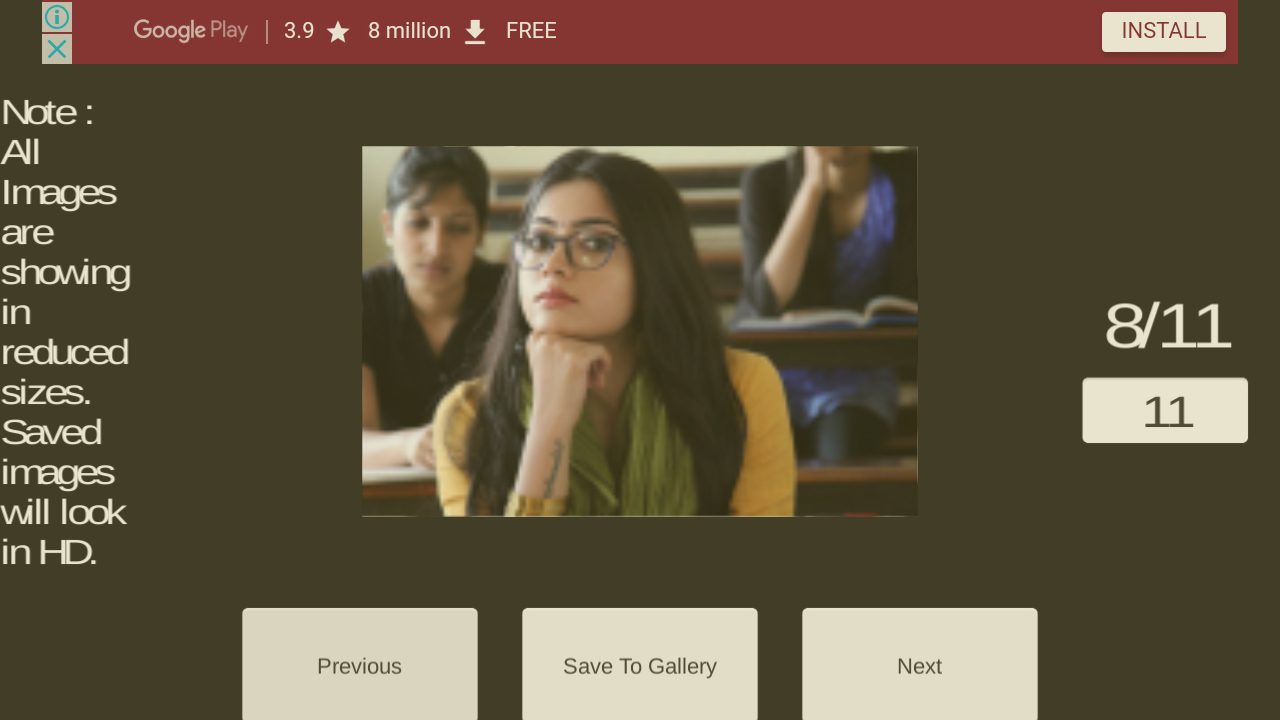Click the FREE label in the ad
Viewport: 1280px width, 720px height.
[531, 31]
